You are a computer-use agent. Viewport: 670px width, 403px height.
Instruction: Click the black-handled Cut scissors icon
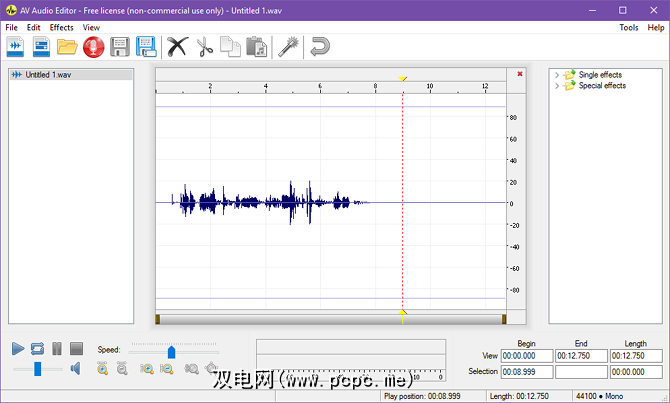177,46
